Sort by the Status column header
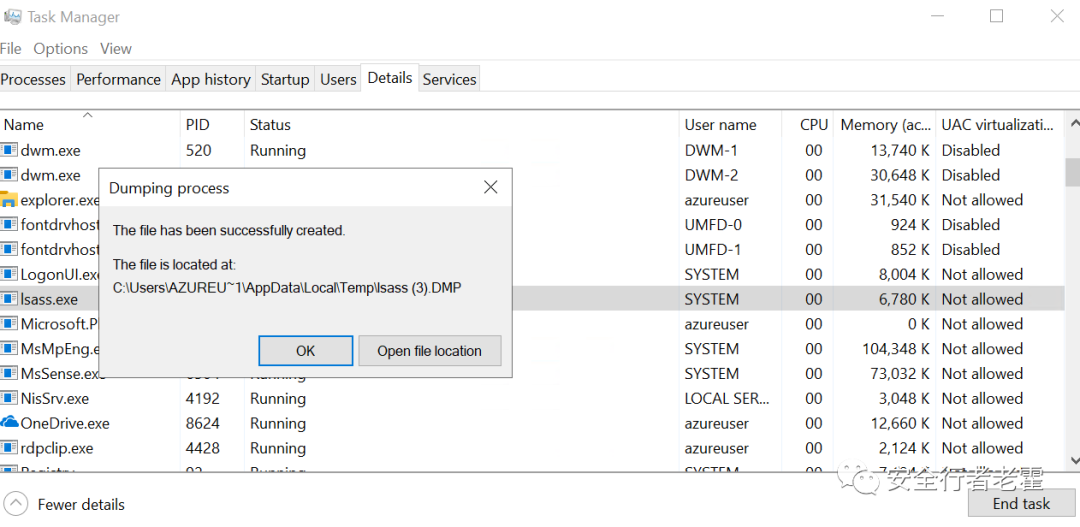This screenshot has width=1080, height=527. click(x=461, y=125)
